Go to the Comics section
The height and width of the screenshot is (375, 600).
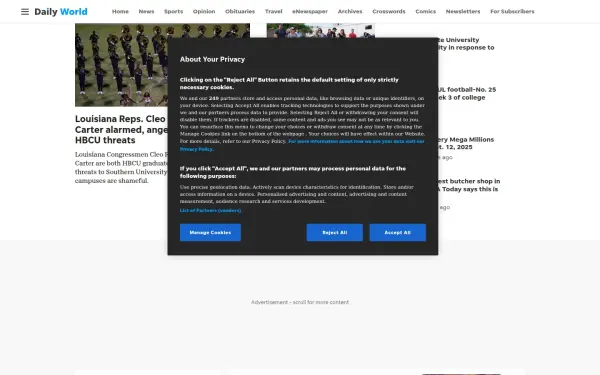426,11
